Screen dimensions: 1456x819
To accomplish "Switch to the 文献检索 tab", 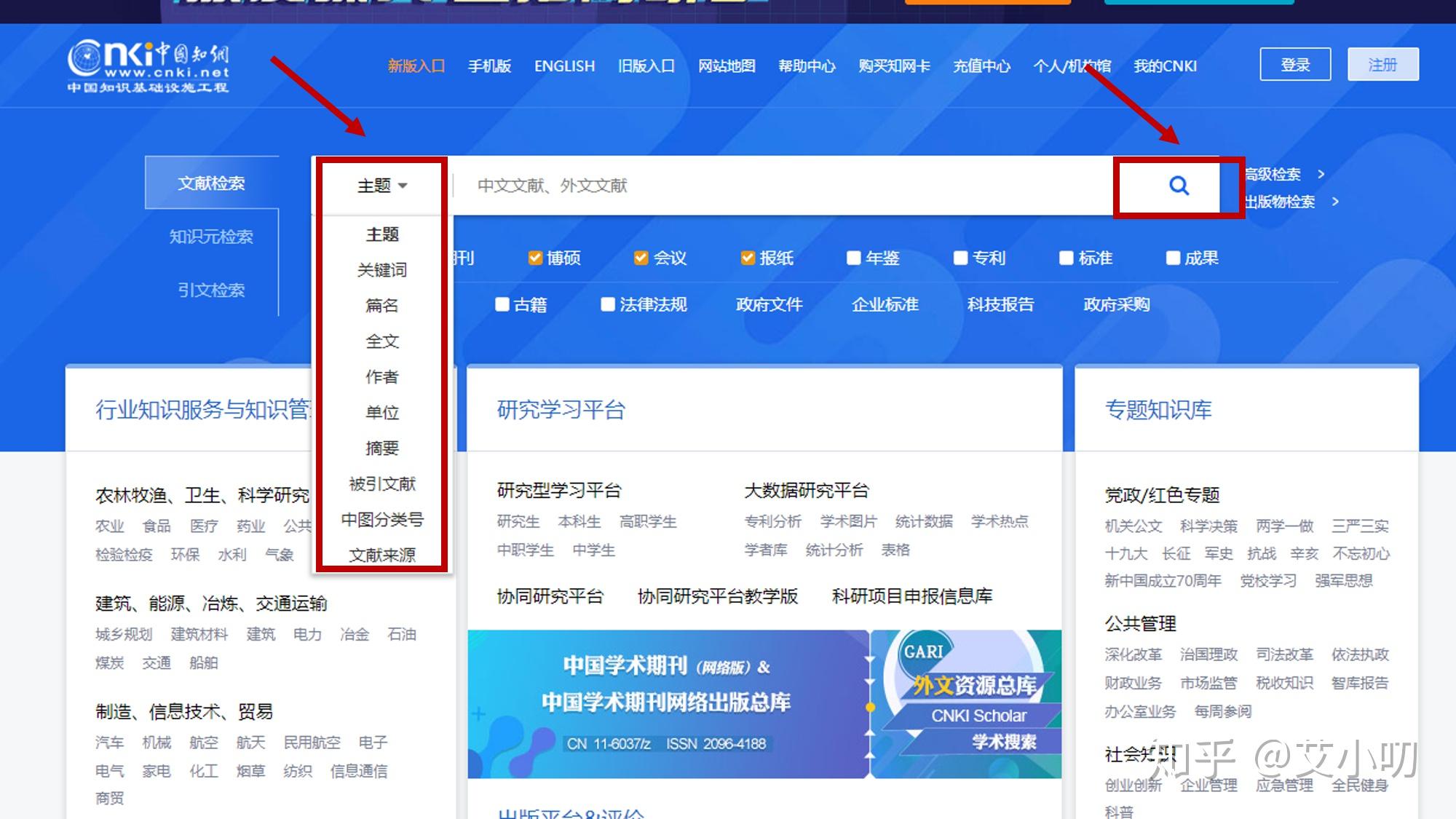I will (x=212, y=183).
